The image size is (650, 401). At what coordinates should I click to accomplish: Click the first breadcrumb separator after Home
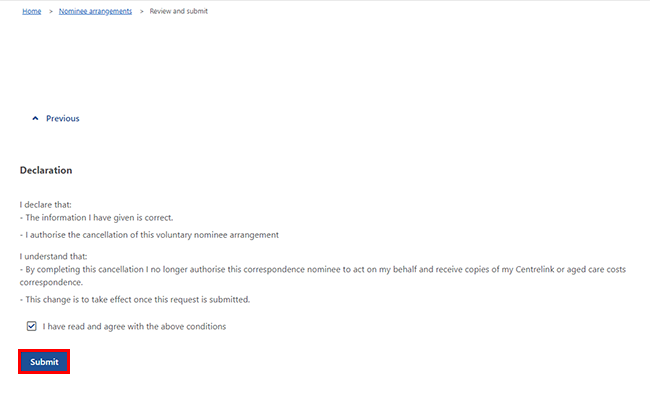50,11
